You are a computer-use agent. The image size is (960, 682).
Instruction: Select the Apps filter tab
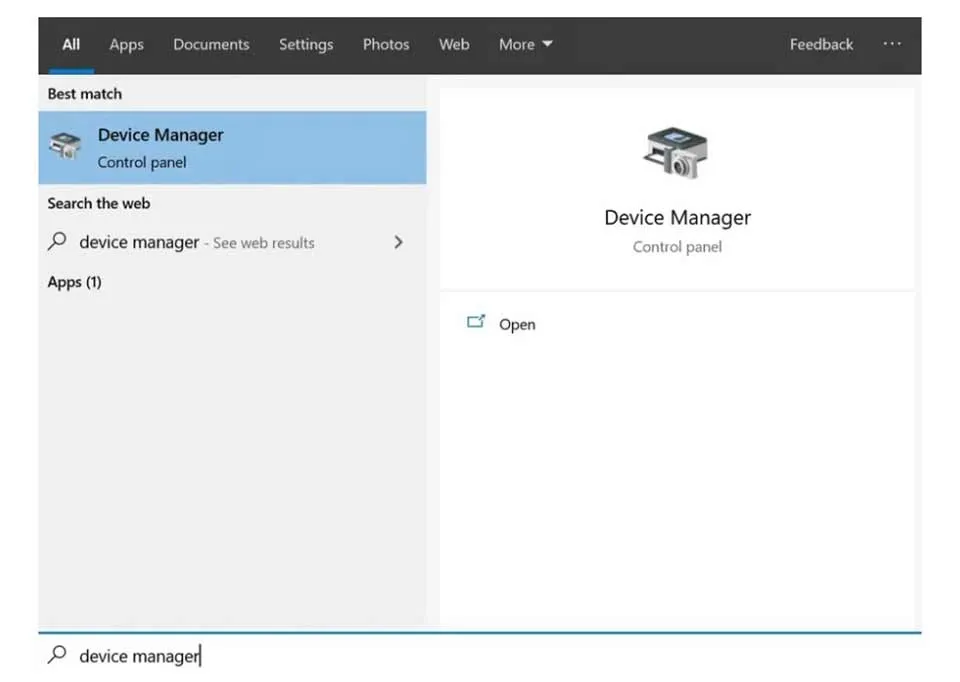click(x=126, y=44)
